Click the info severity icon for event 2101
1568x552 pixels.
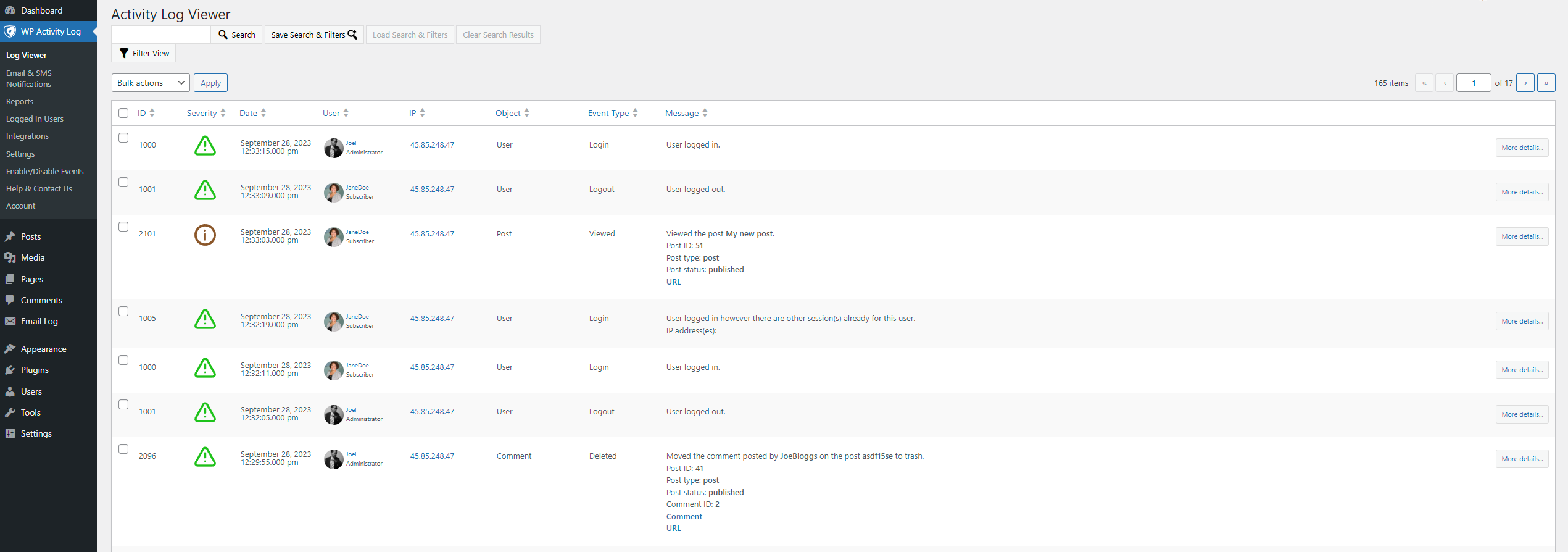[x=205, y=235]
